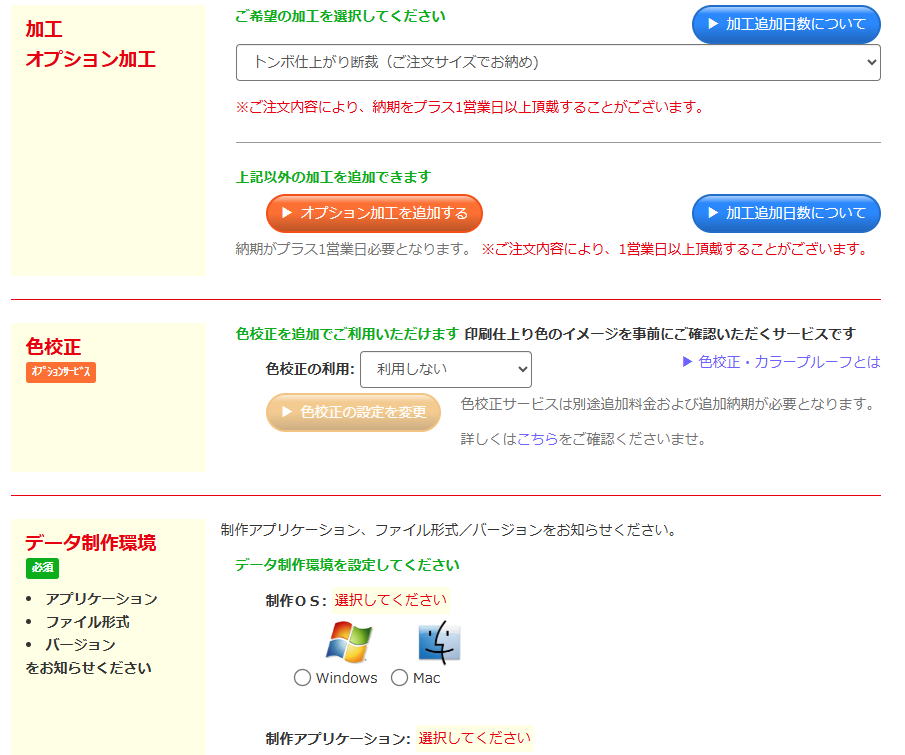Click the ファイル形式 bullet item
This screenshot has width=905, height=755.
(x=87, y=622)
